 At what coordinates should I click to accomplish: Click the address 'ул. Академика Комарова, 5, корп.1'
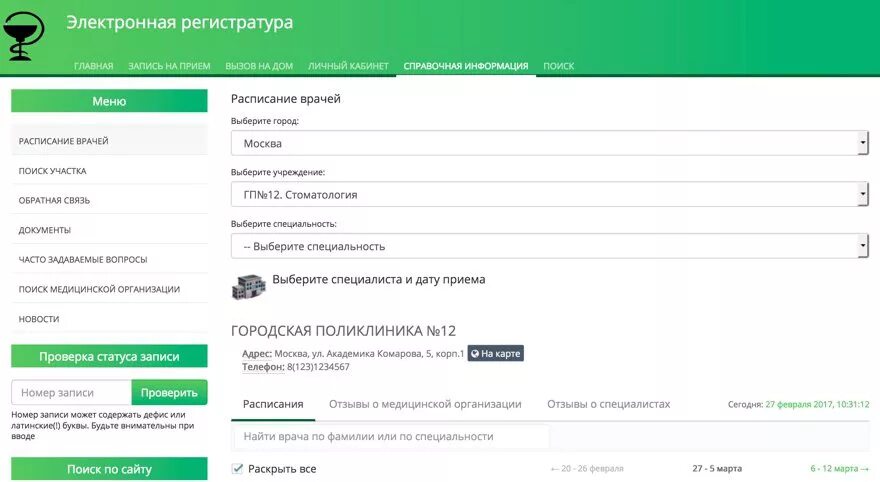pos(388,354)
